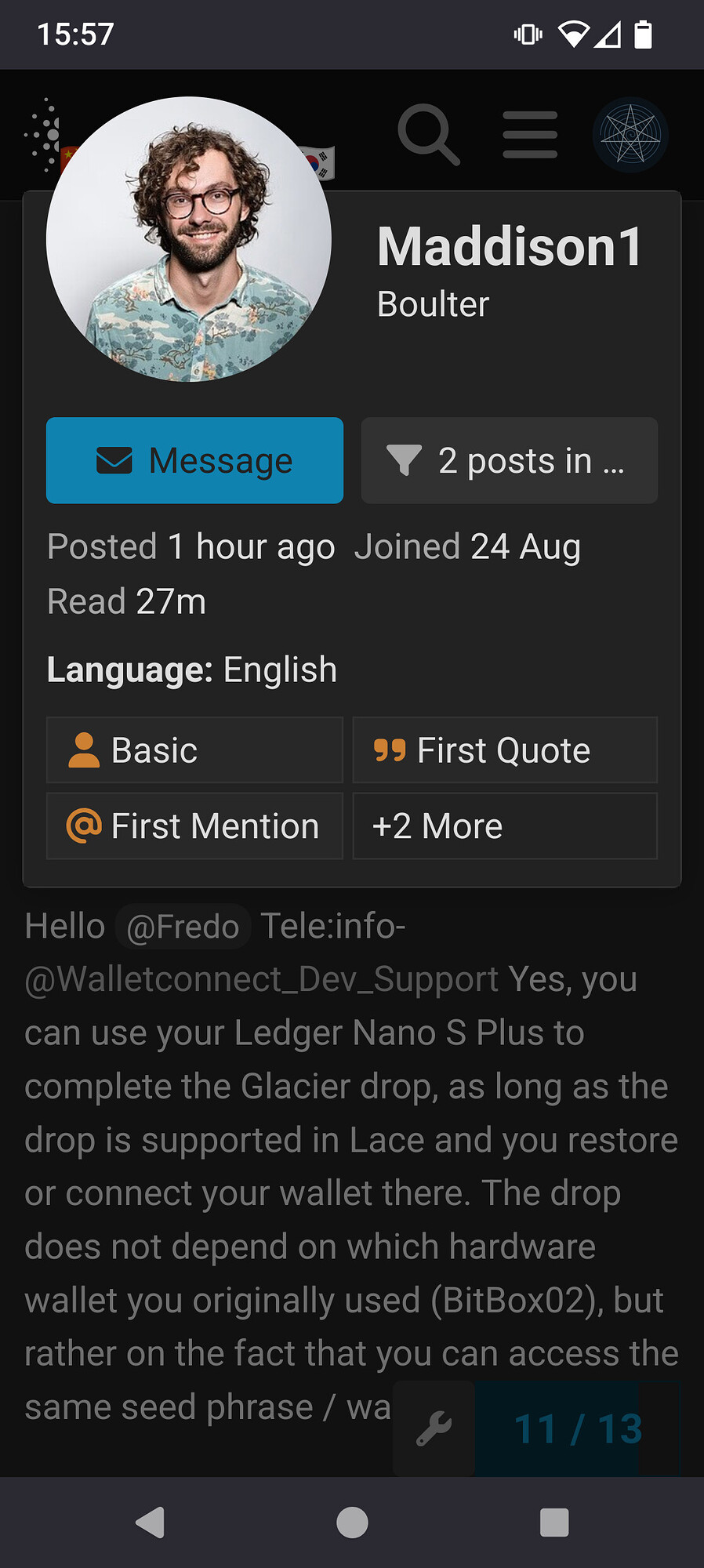Image resolution: width=704 pixels, height=1568 pixels.
Task: Open your account avatar in the top right
Action: (x=630, y=134)
